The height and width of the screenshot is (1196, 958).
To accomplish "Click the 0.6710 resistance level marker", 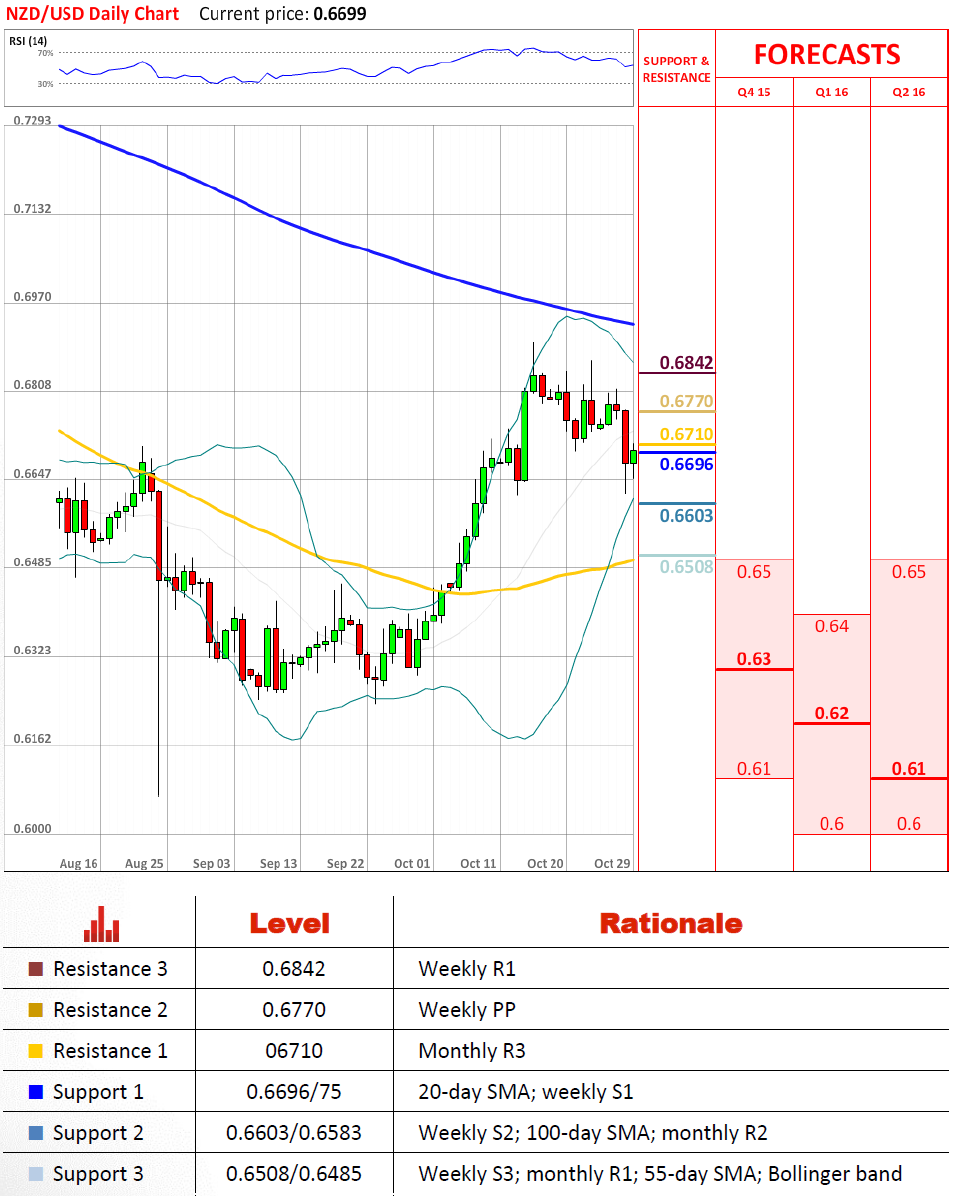I will (686, 434).
